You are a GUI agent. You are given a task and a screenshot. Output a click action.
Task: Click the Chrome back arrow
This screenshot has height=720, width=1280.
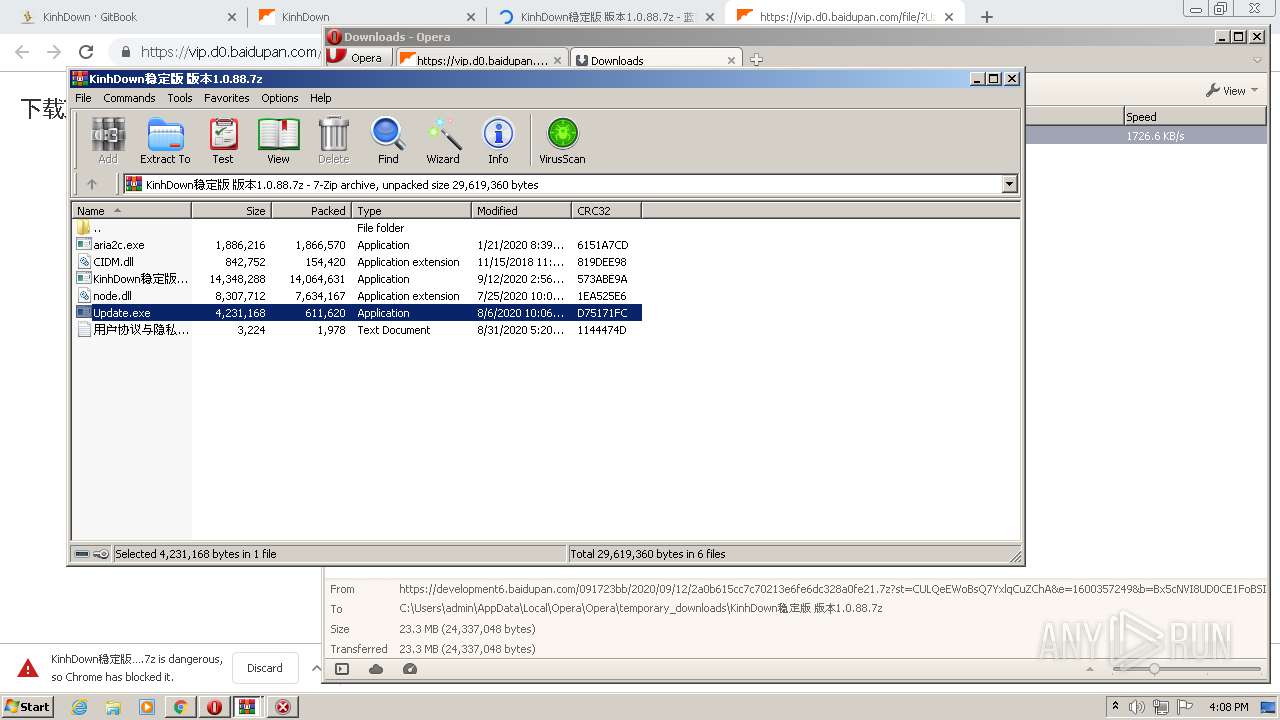pyautogui.click(x=22, y=52)
